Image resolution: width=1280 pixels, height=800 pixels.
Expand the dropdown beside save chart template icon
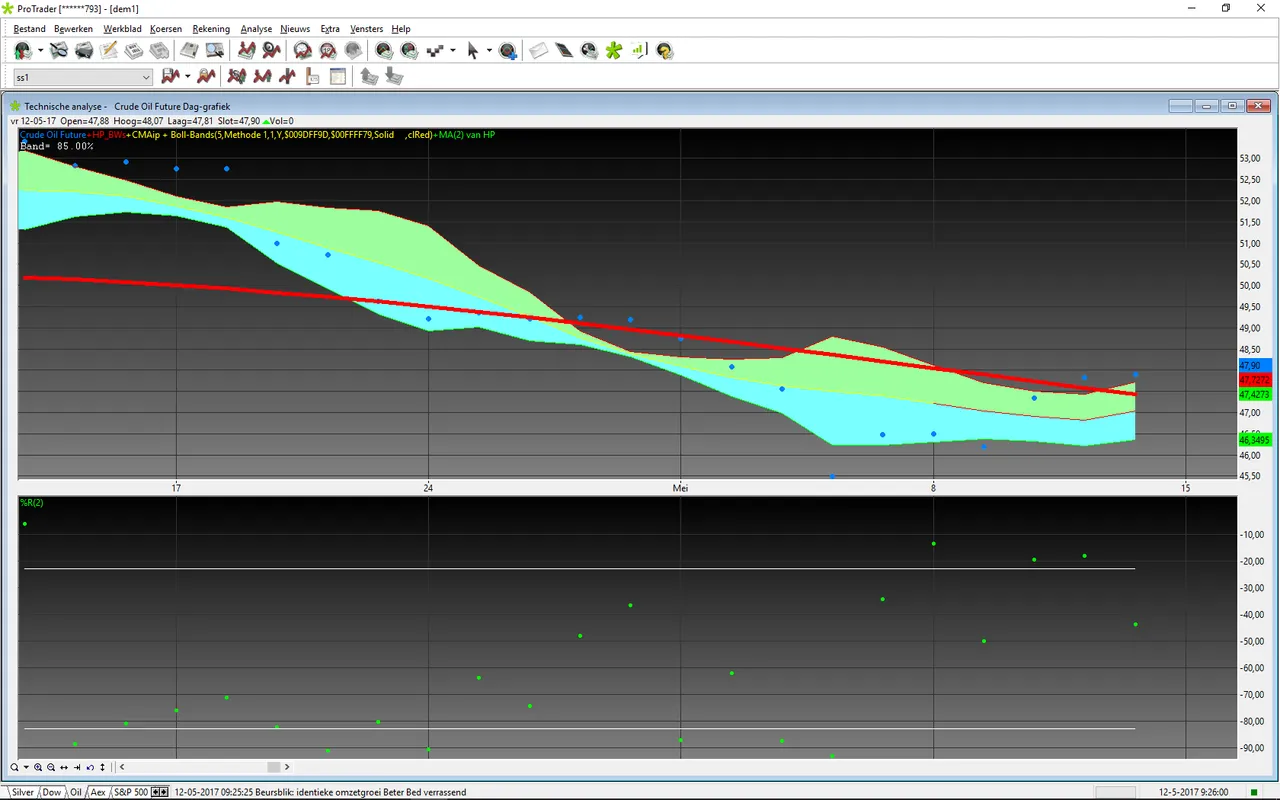click(187, 76)
